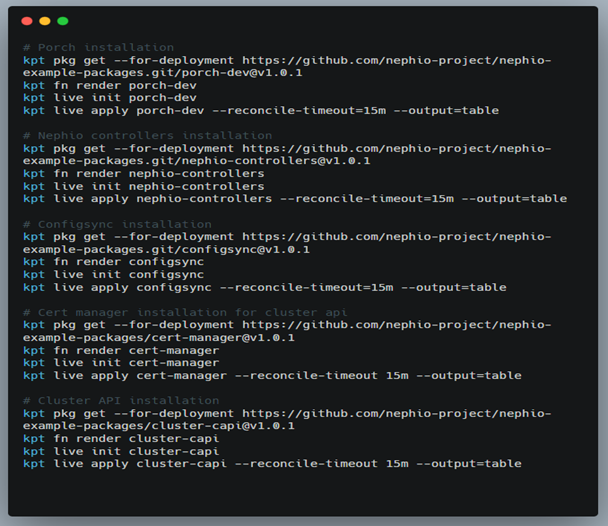Viewport: 608px width, 526px height.
Task: Click 'kpt live apply cluster-capi' command line
Action: click(272, 464)
